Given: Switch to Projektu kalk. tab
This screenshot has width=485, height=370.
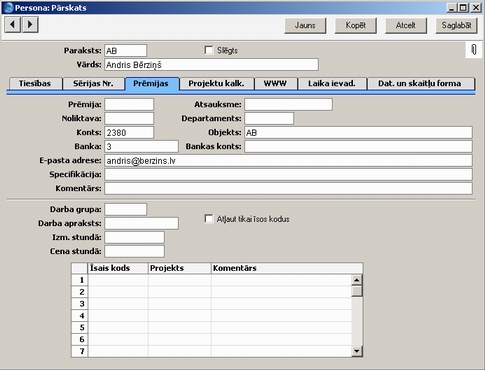Looking at the screenshot, I should (216, 83).
